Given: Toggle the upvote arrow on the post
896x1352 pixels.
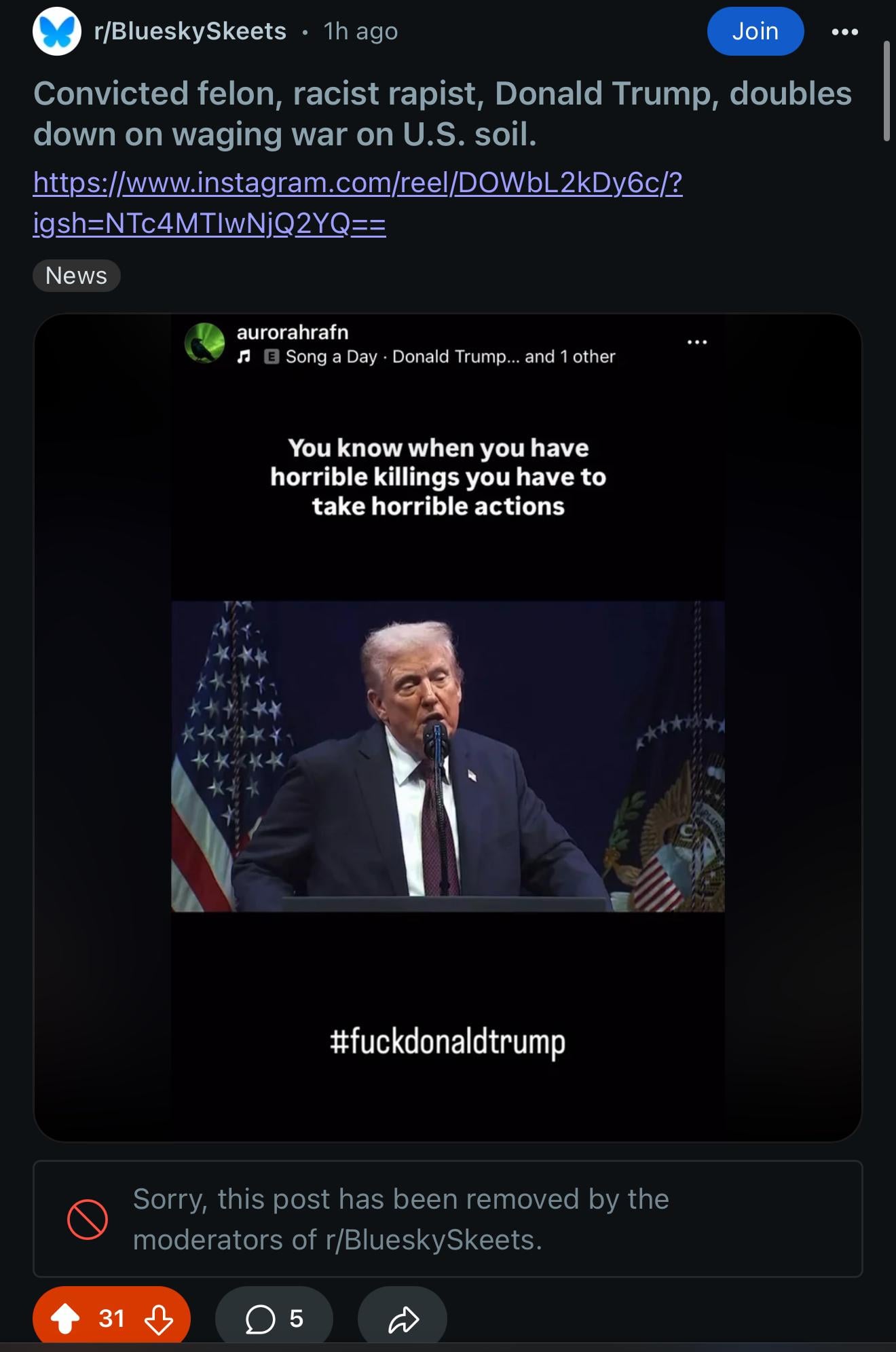Looking at the screenshot, I should click(66, 1319).
